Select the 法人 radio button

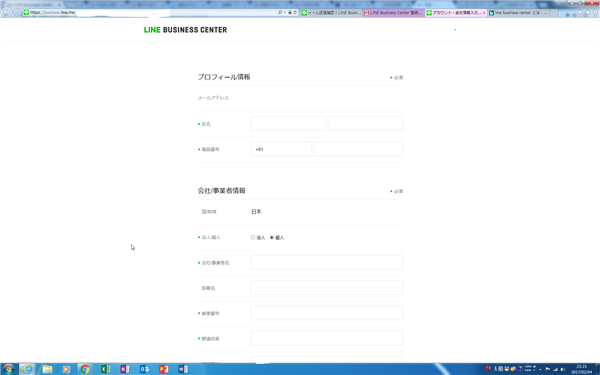tap(253, 238)
